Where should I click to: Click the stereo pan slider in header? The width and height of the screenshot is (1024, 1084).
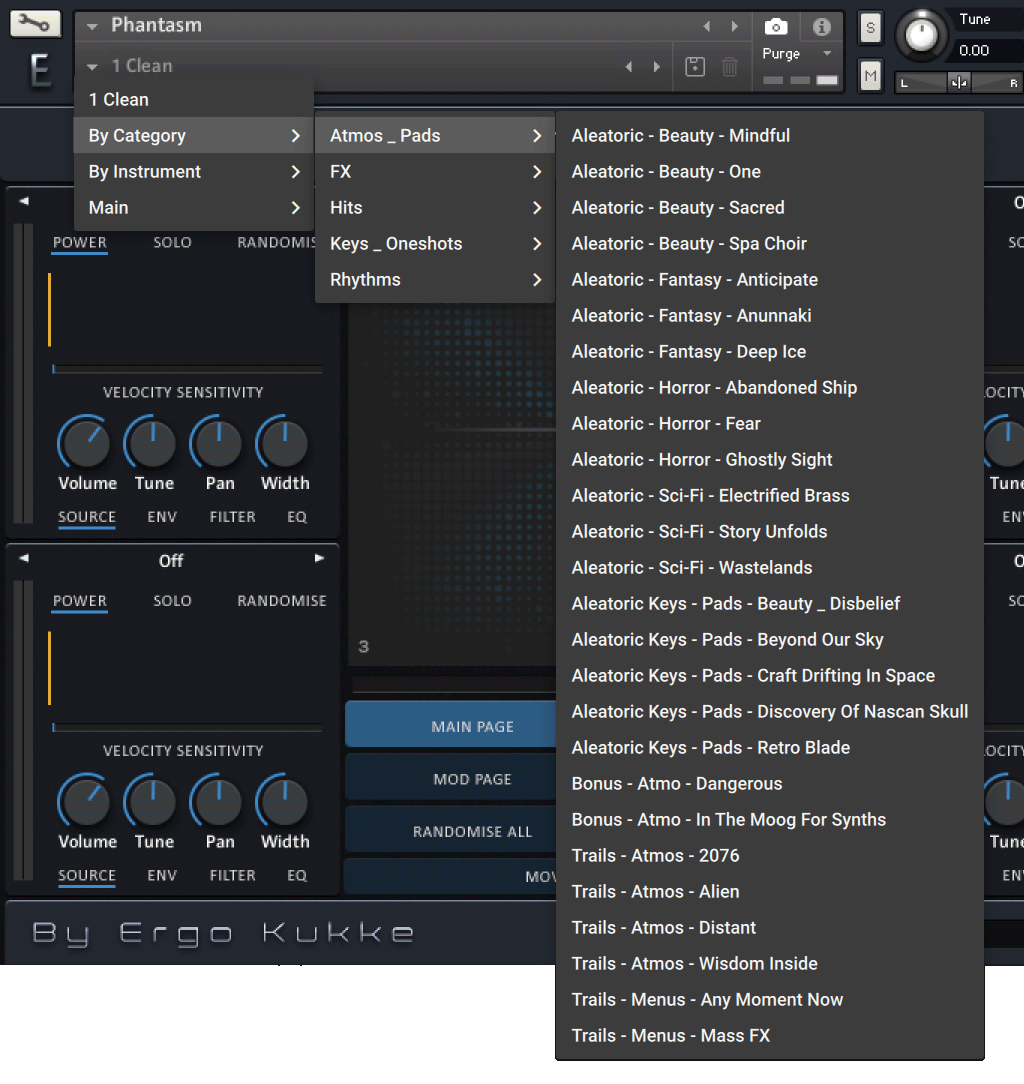(959, 83)
